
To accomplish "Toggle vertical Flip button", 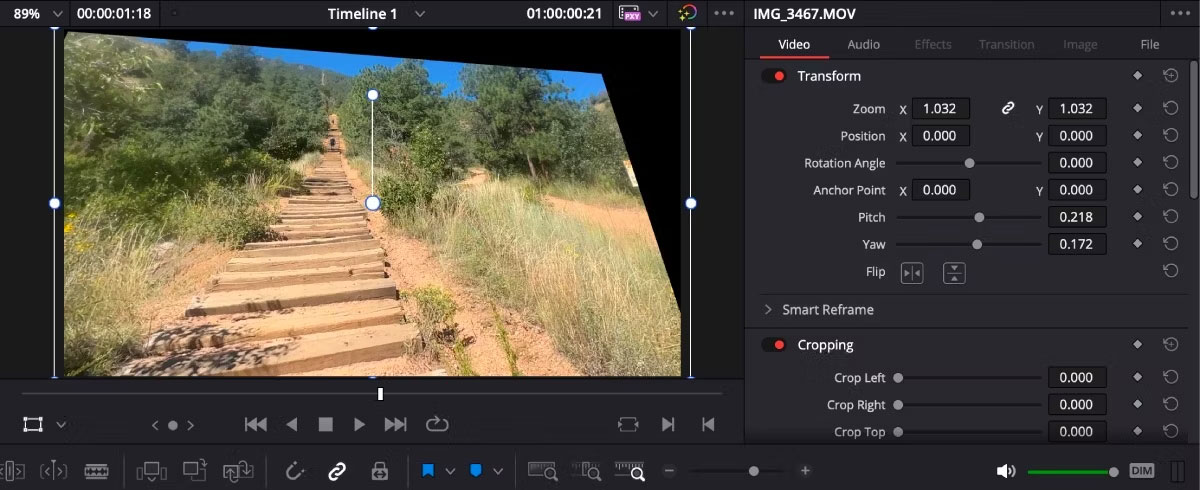I will (954, 272).
